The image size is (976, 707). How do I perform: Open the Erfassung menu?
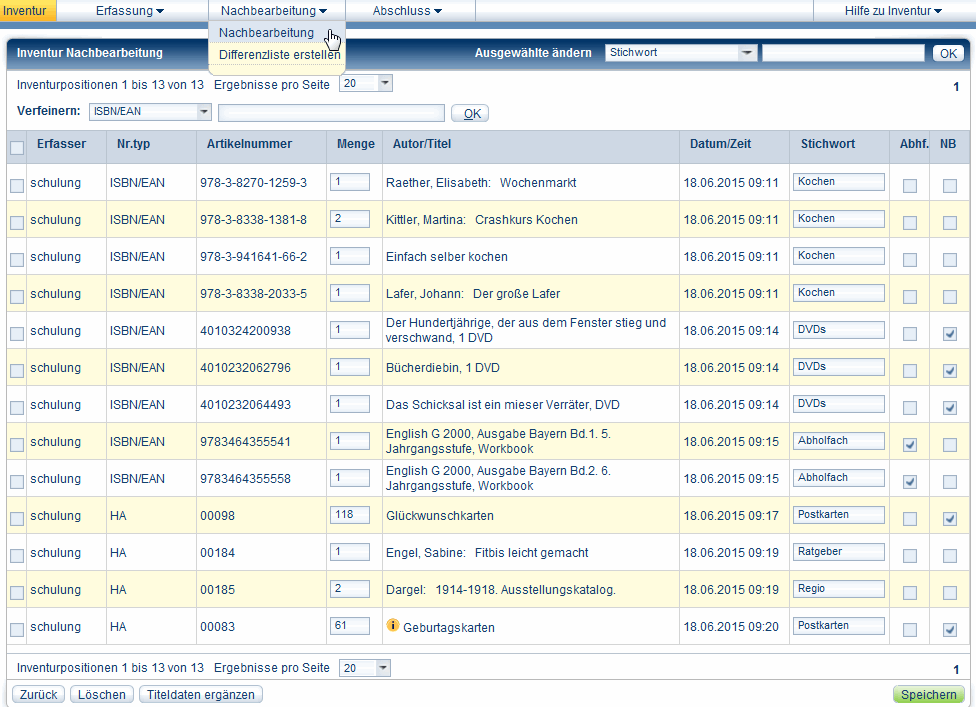(130, 11)
